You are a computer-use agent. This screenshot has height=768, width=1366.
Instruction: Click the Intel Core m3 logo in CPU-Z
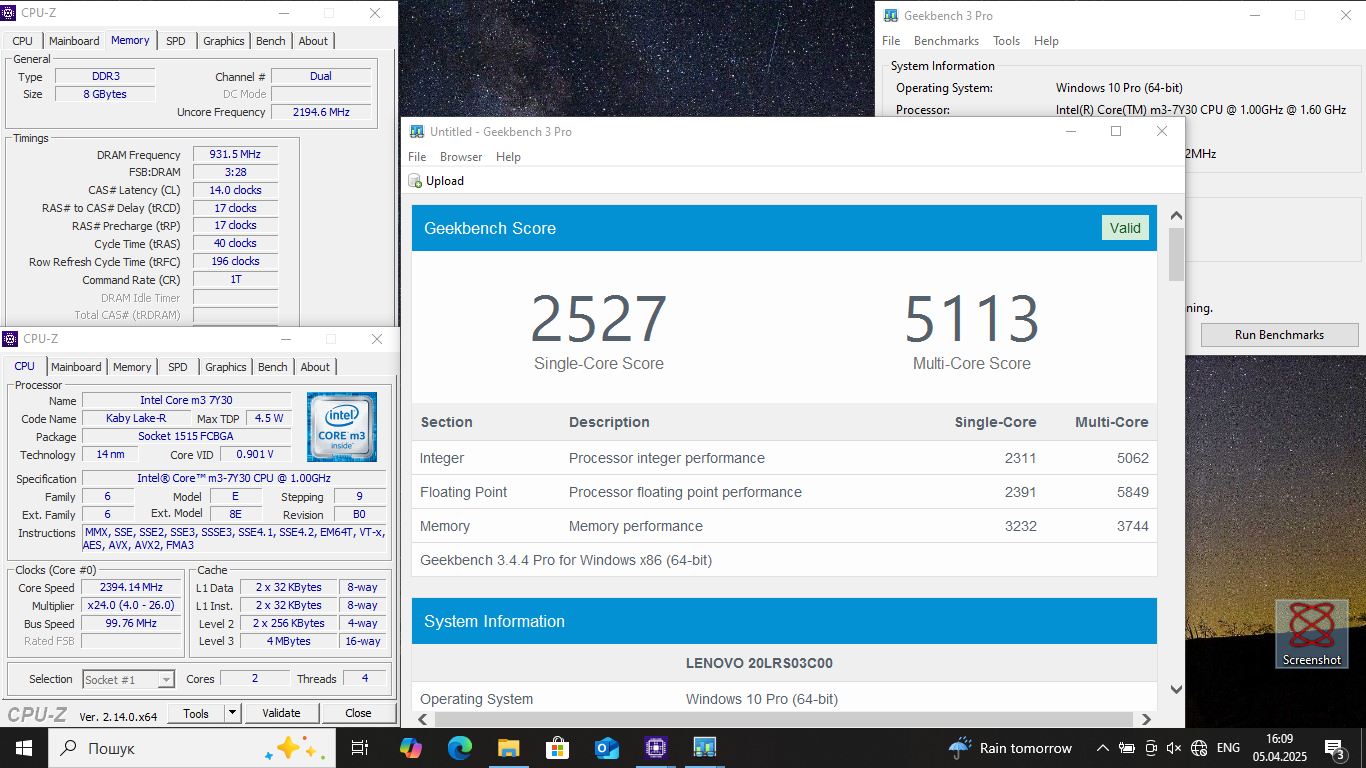pos(342,427)
